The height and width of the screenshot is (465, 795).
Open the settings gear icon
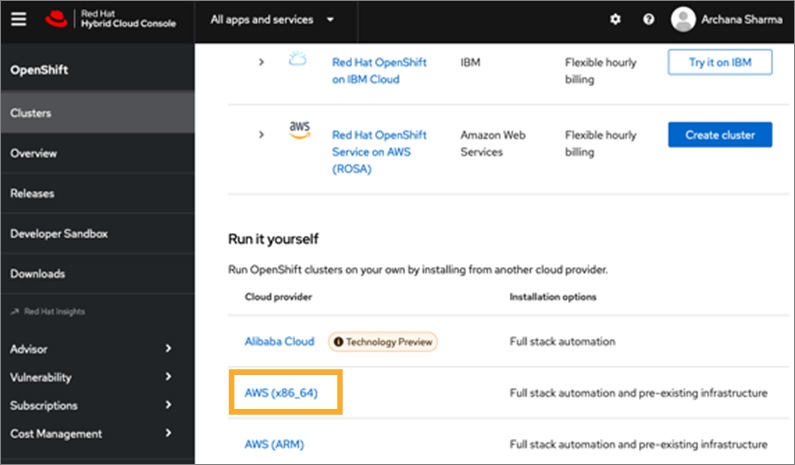click(615, 19)
